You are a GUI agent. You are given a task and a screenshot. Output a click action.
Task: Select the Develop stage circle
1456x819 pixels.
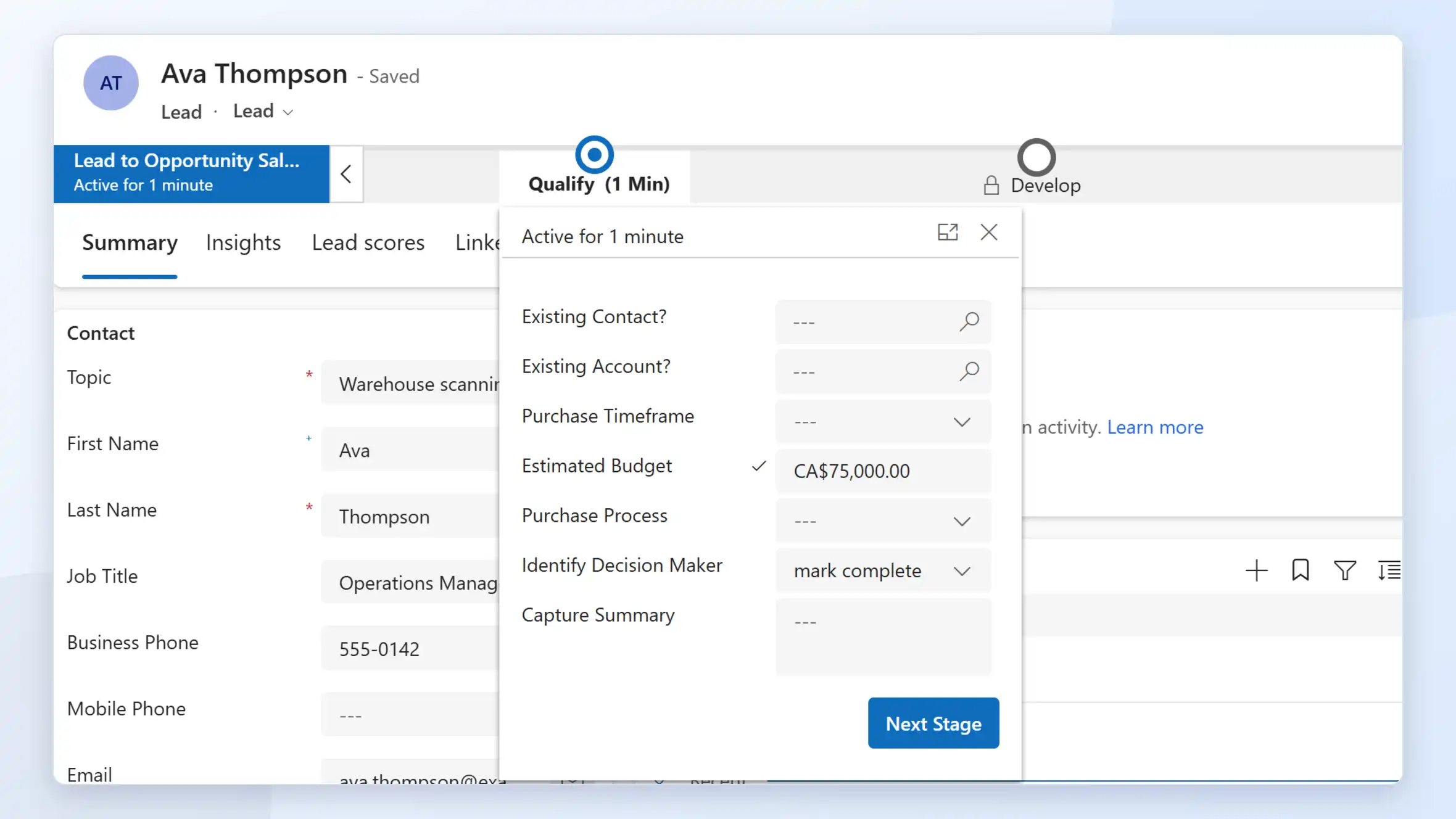1036,157
